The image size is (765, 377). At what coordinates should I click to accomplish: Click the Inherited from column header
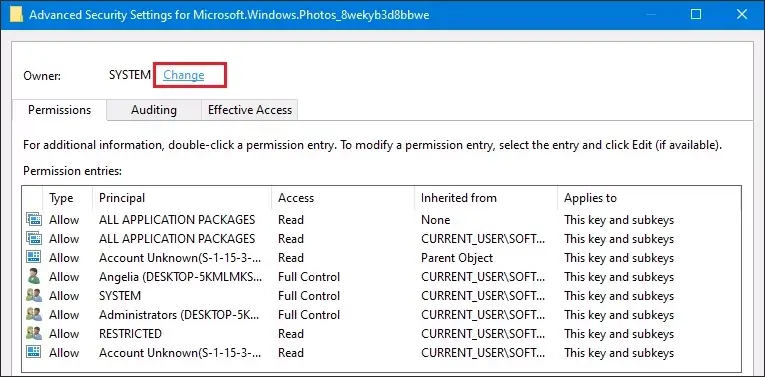coord(486,198)
